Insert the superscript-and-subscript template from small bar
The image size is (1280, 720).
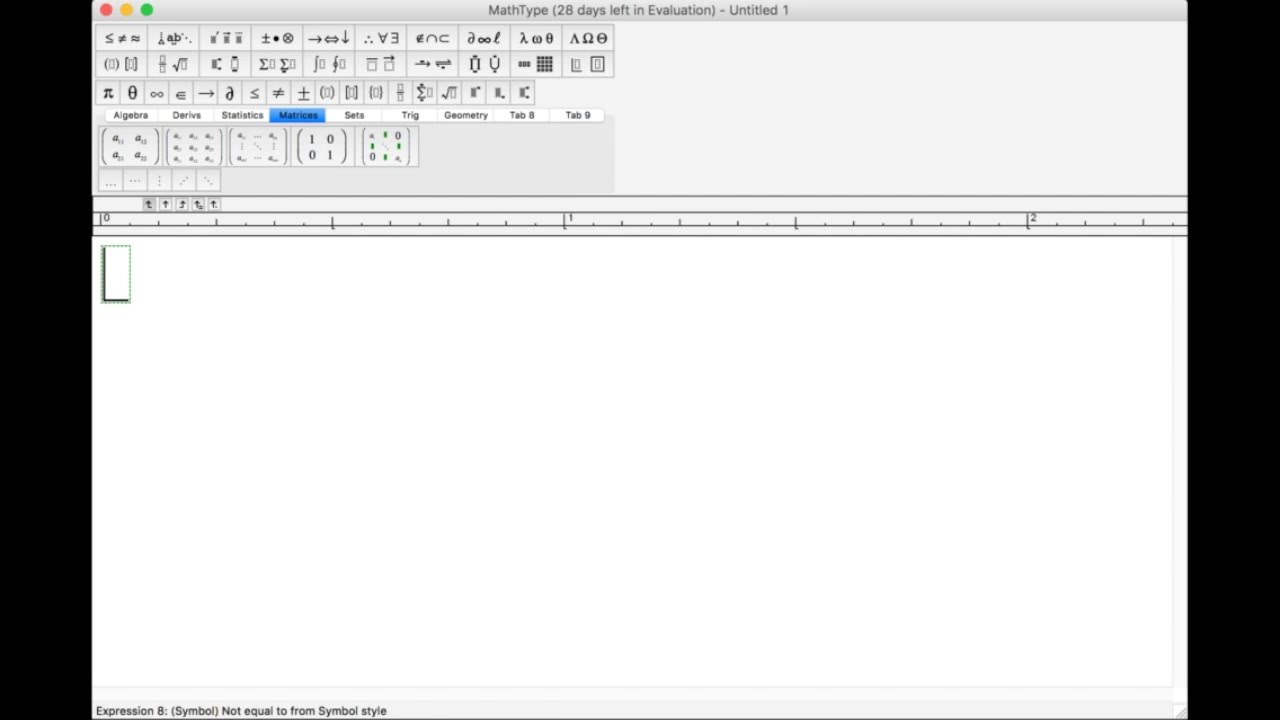(523, 93)
